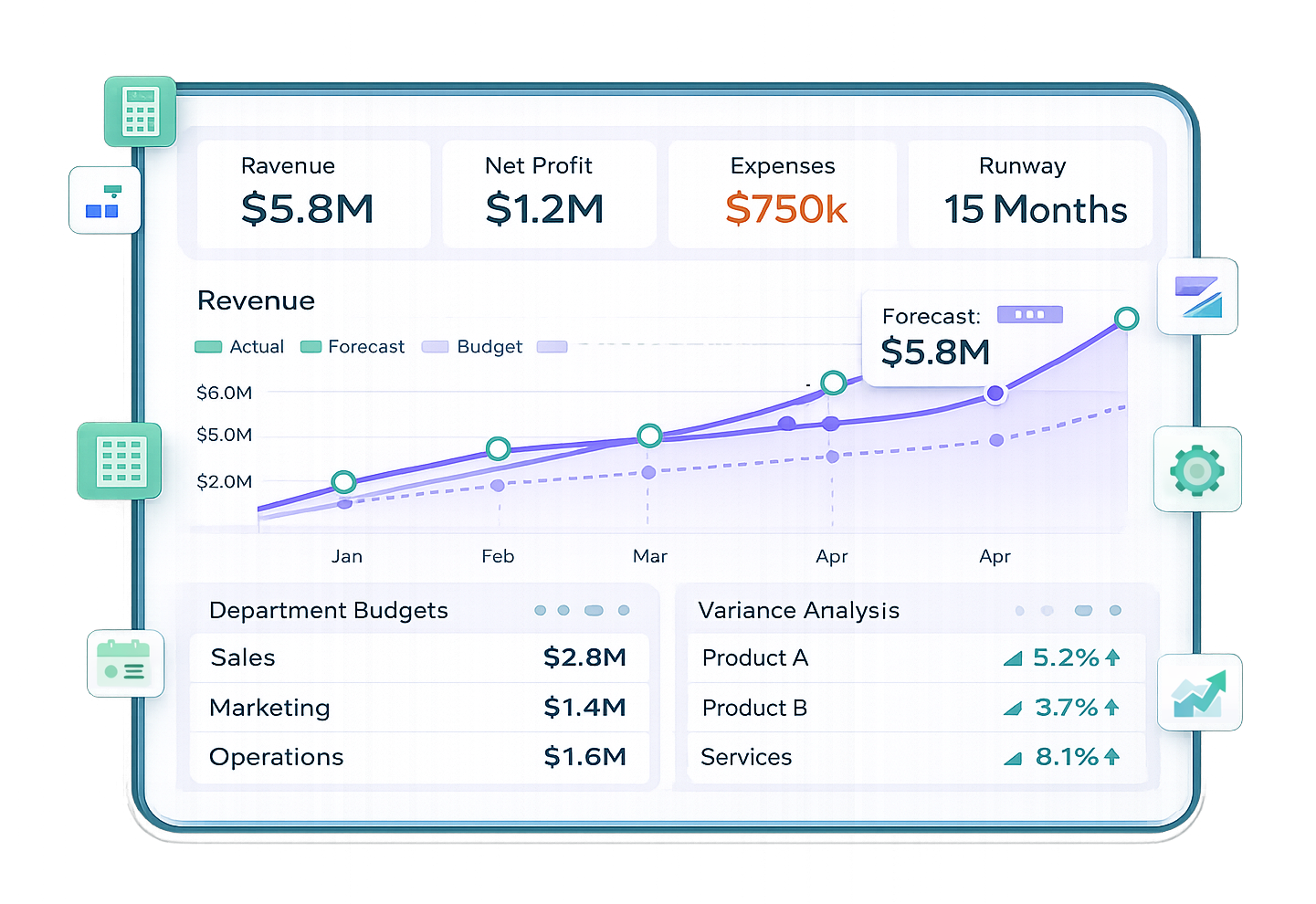
Task: Toggle the Actual series legend
Action: coord(240,347)
